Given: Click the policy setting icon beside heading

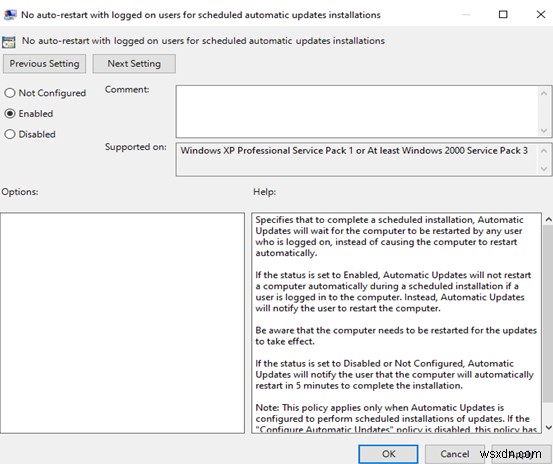Looking at the screenshot, I should pos(8,42).
